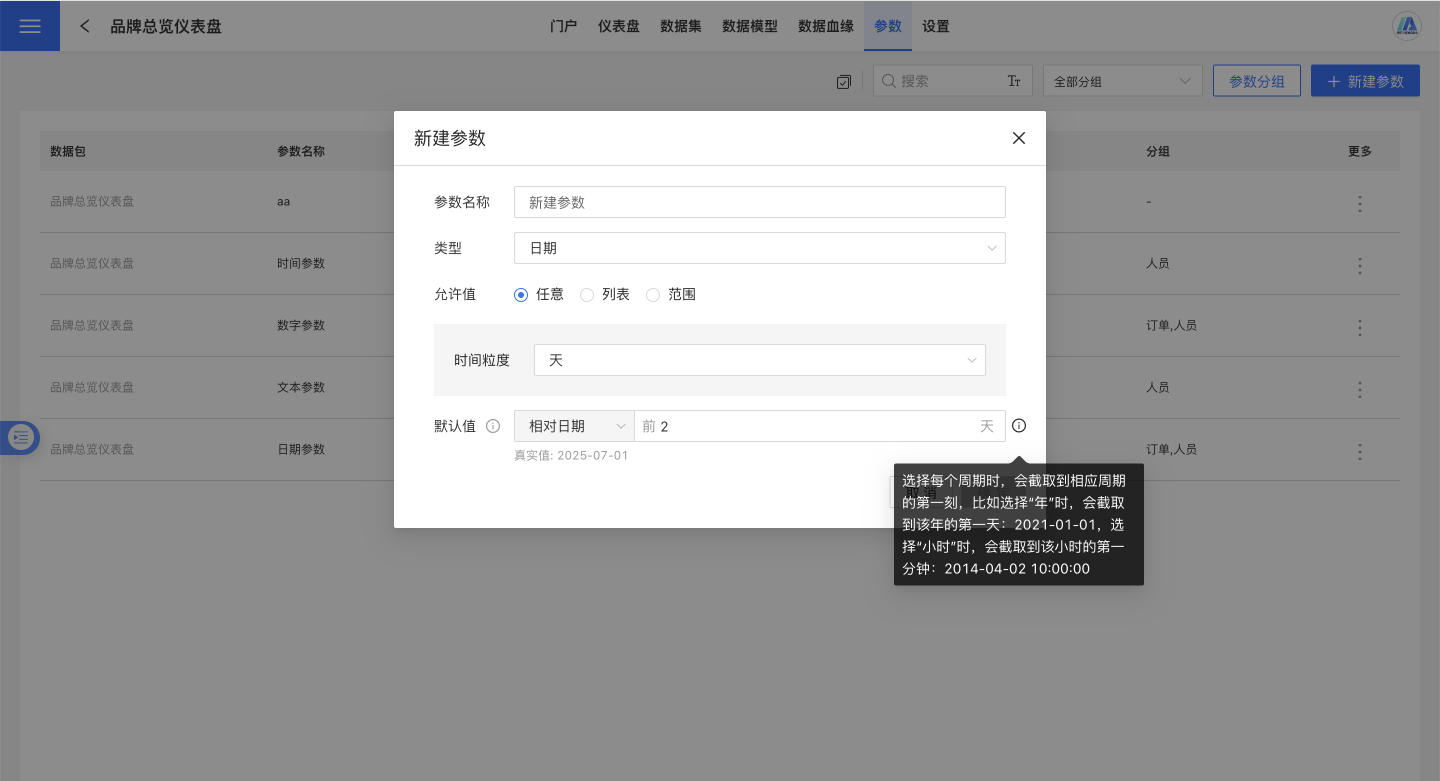This screenshot has height=781, width=1440.
Task: Click the back arrow beside 品牌总览仪表盘
Action: [85, 26]
